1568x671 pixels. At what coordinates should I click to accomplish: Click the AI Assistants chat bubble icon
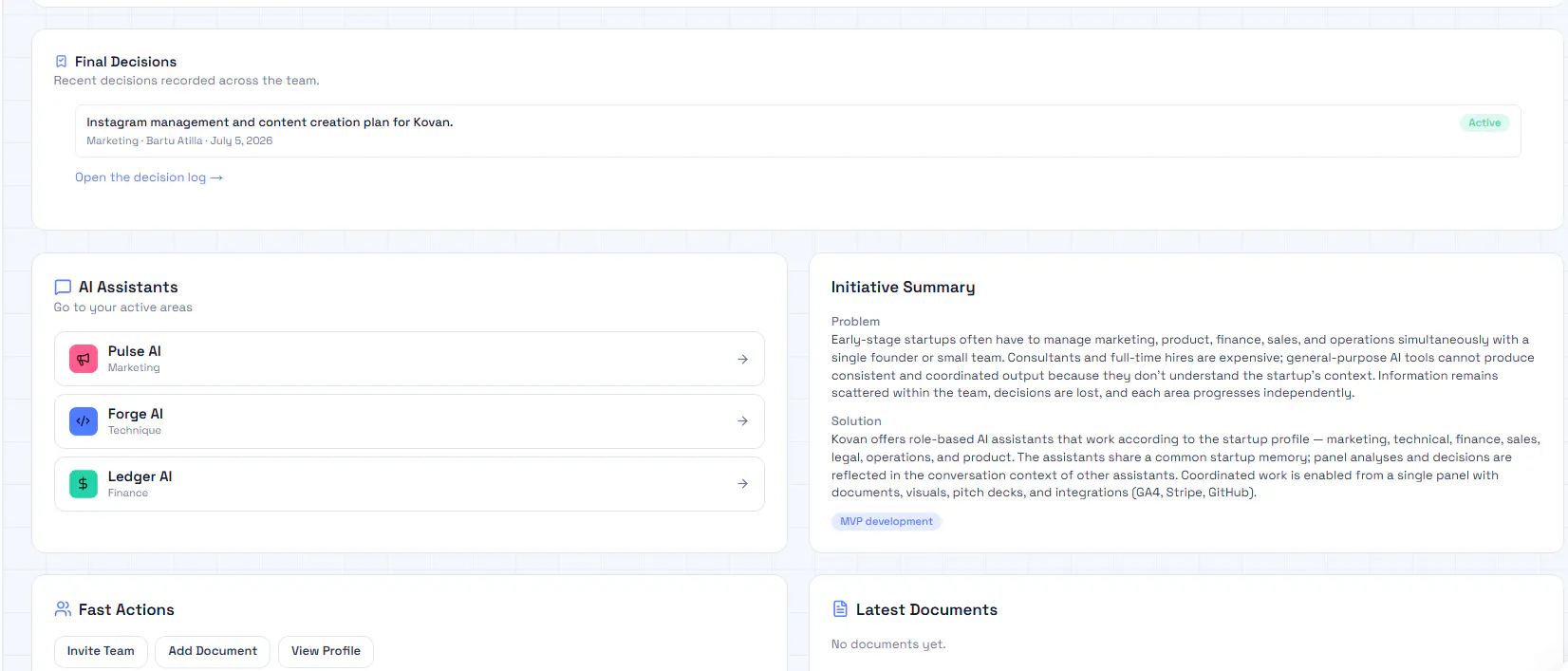[63, 287]
